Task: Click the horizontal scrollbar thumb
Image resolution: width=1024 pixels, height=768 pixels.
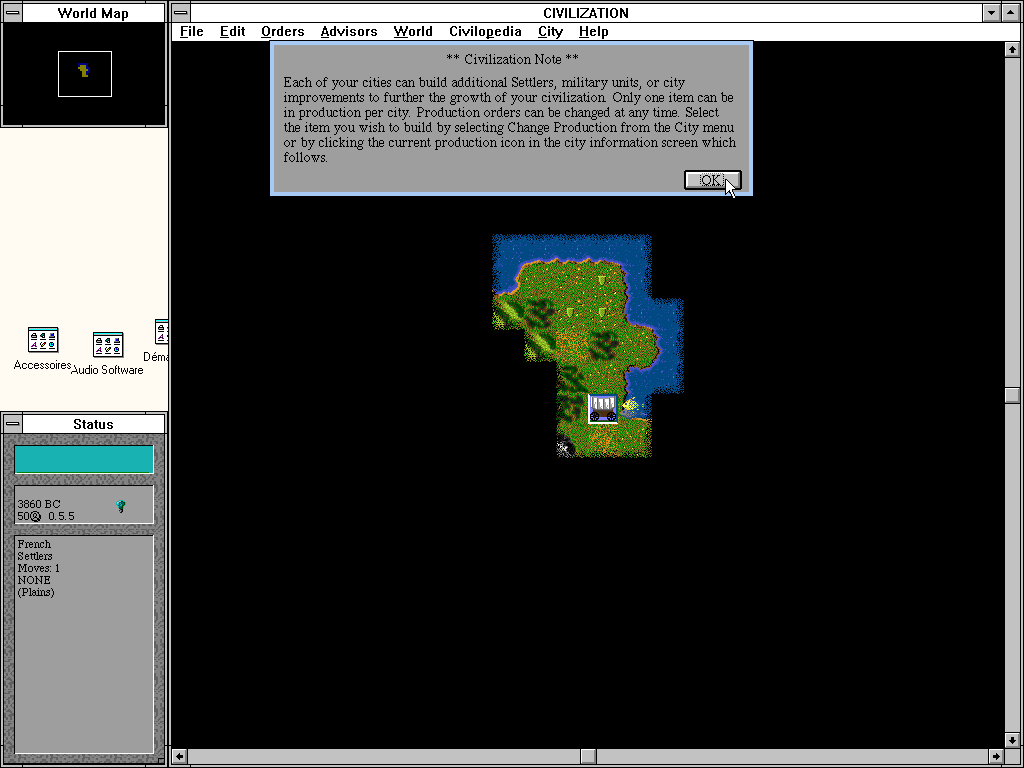Action: [x=588, y=756]
